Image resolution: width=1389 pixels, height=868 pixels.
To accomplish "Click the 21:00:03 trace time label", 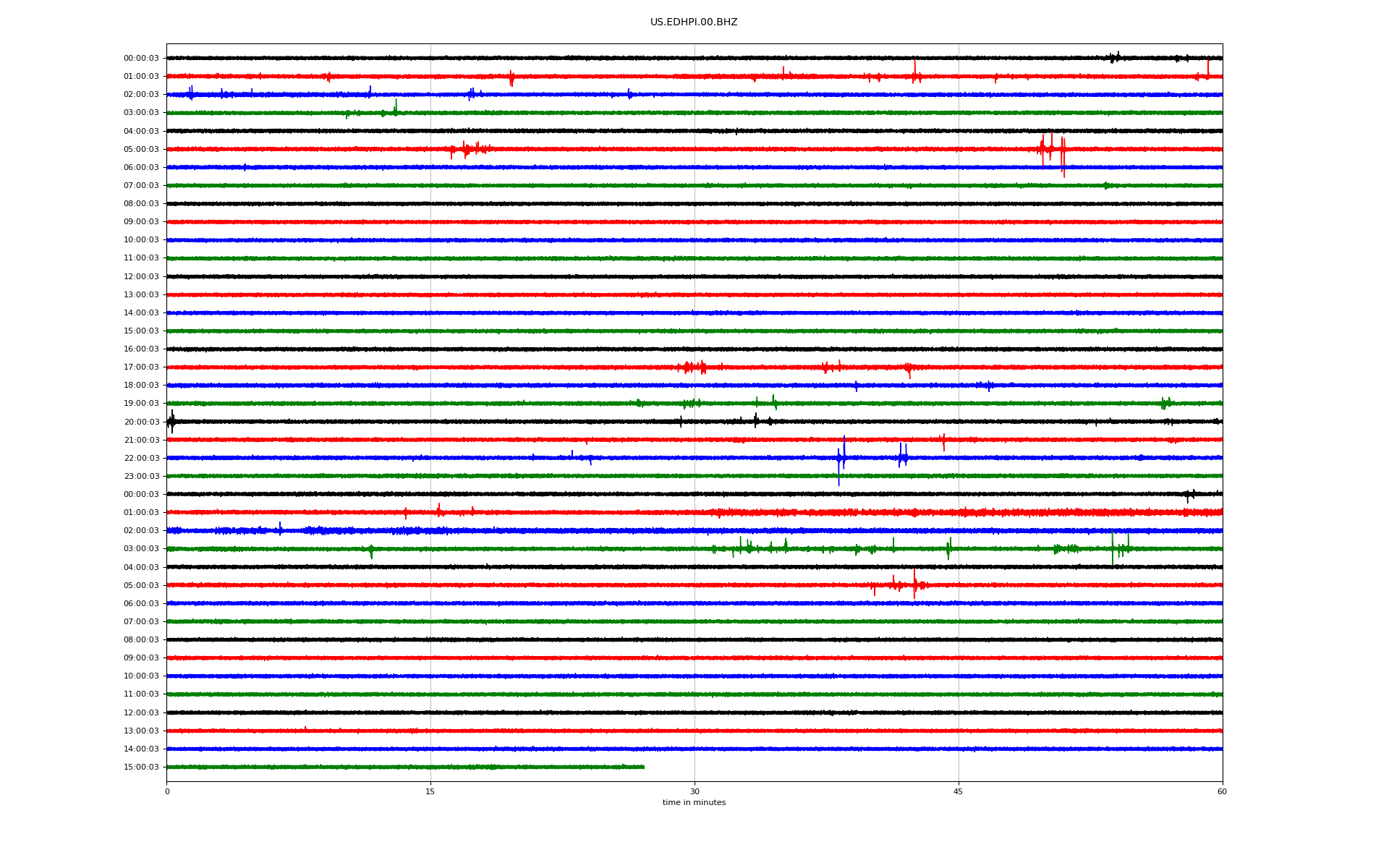I will [141, 441].
